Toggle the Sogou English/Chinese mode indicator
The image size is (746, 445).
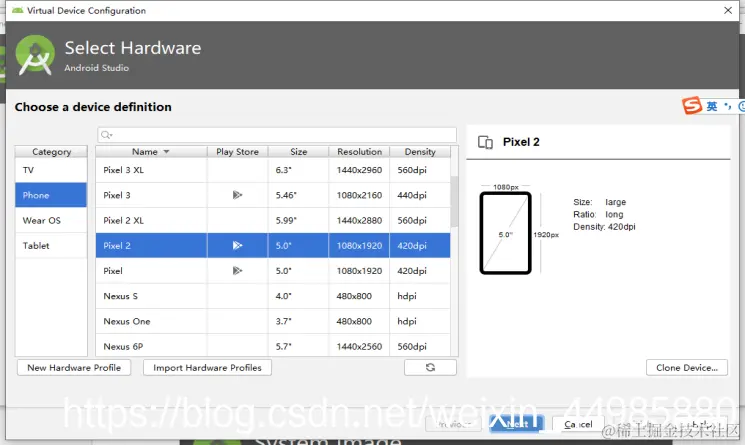click(712, 106)
